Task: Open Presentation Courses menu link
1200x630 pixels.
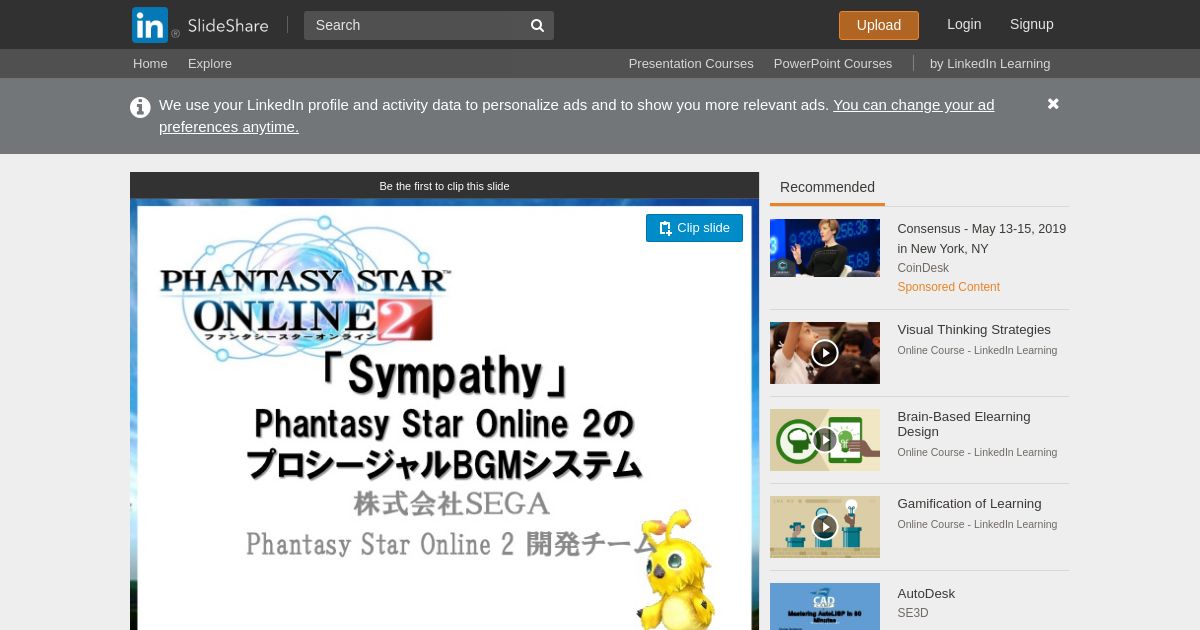Action: tap(691, 63)
